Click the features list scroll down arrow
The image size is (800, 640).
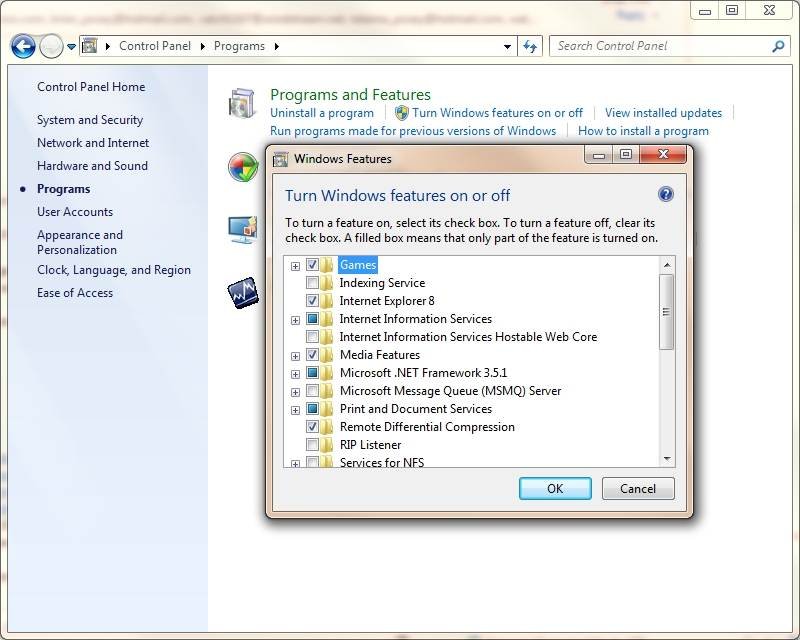pos(667,459)
